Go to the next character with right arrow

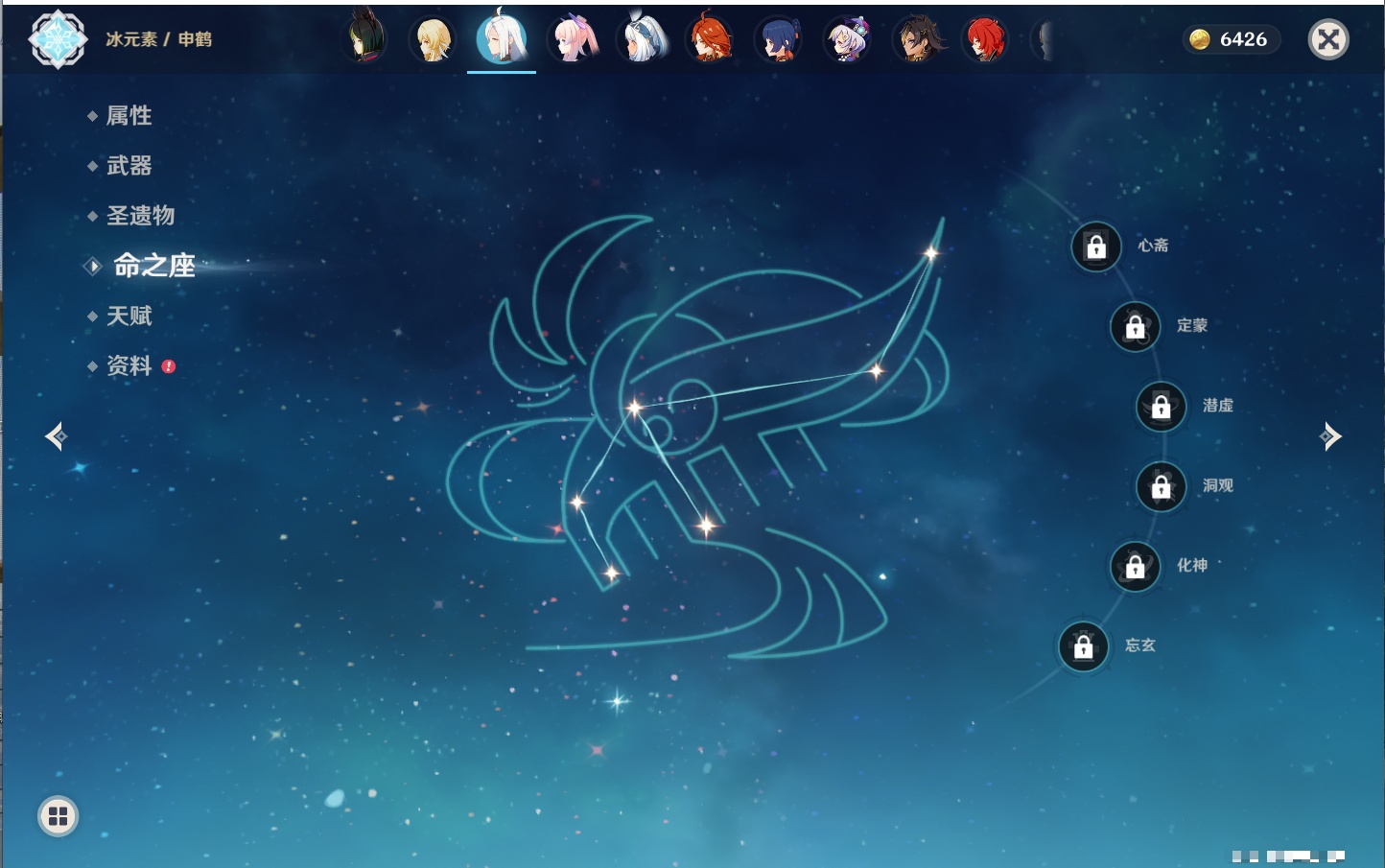point(1329,436)
